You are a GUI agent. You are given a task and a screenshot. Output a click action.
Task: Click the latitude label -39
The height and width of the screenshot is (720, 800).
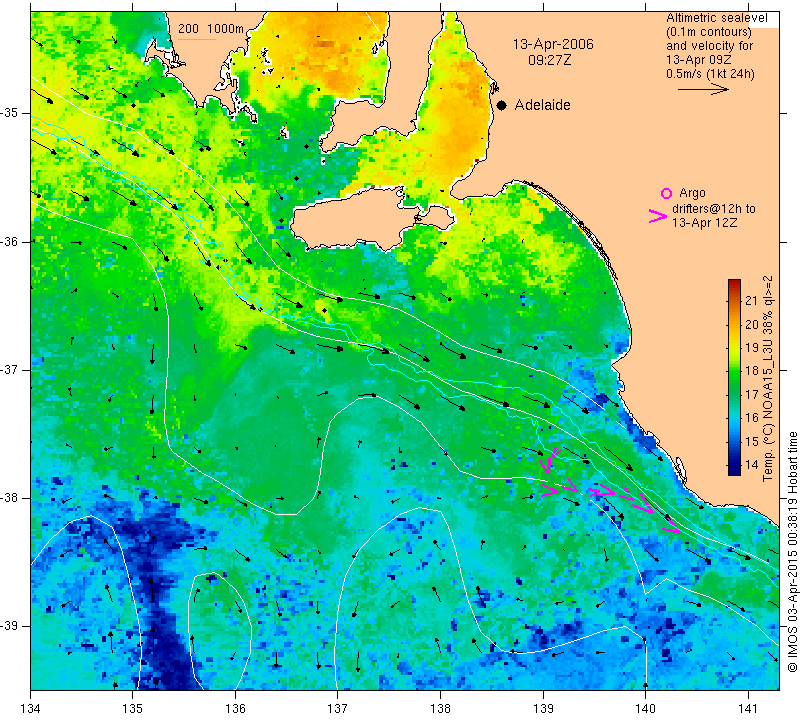[10, 626]
